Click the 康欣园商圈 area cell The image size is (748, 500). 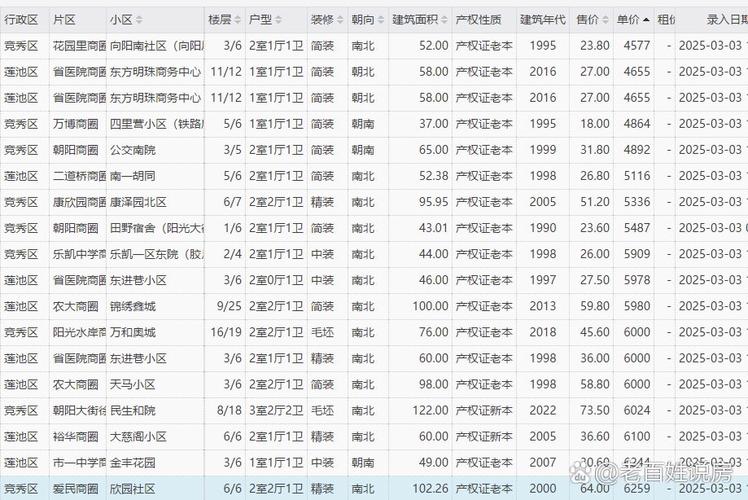tap(79, 202)
